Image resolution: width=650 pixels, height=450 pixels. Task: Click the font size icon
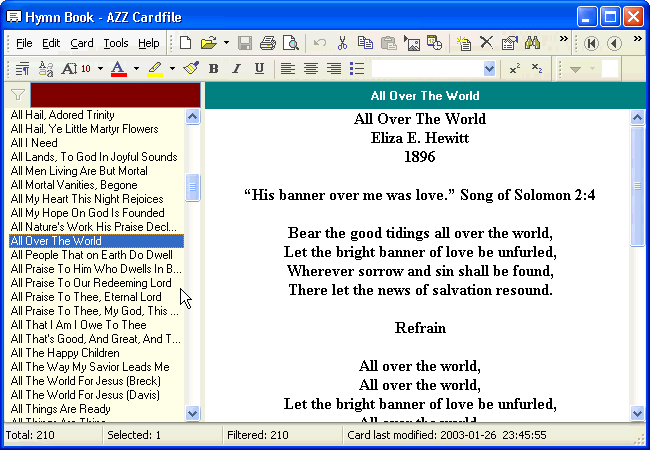(76, 68)
